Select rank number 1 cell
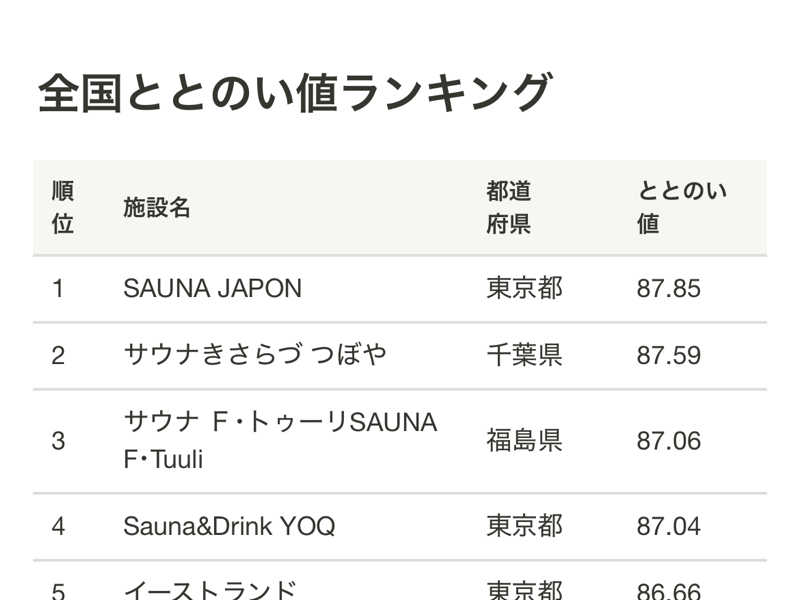This screenshot has height=600, width=800. pos(58,289)
